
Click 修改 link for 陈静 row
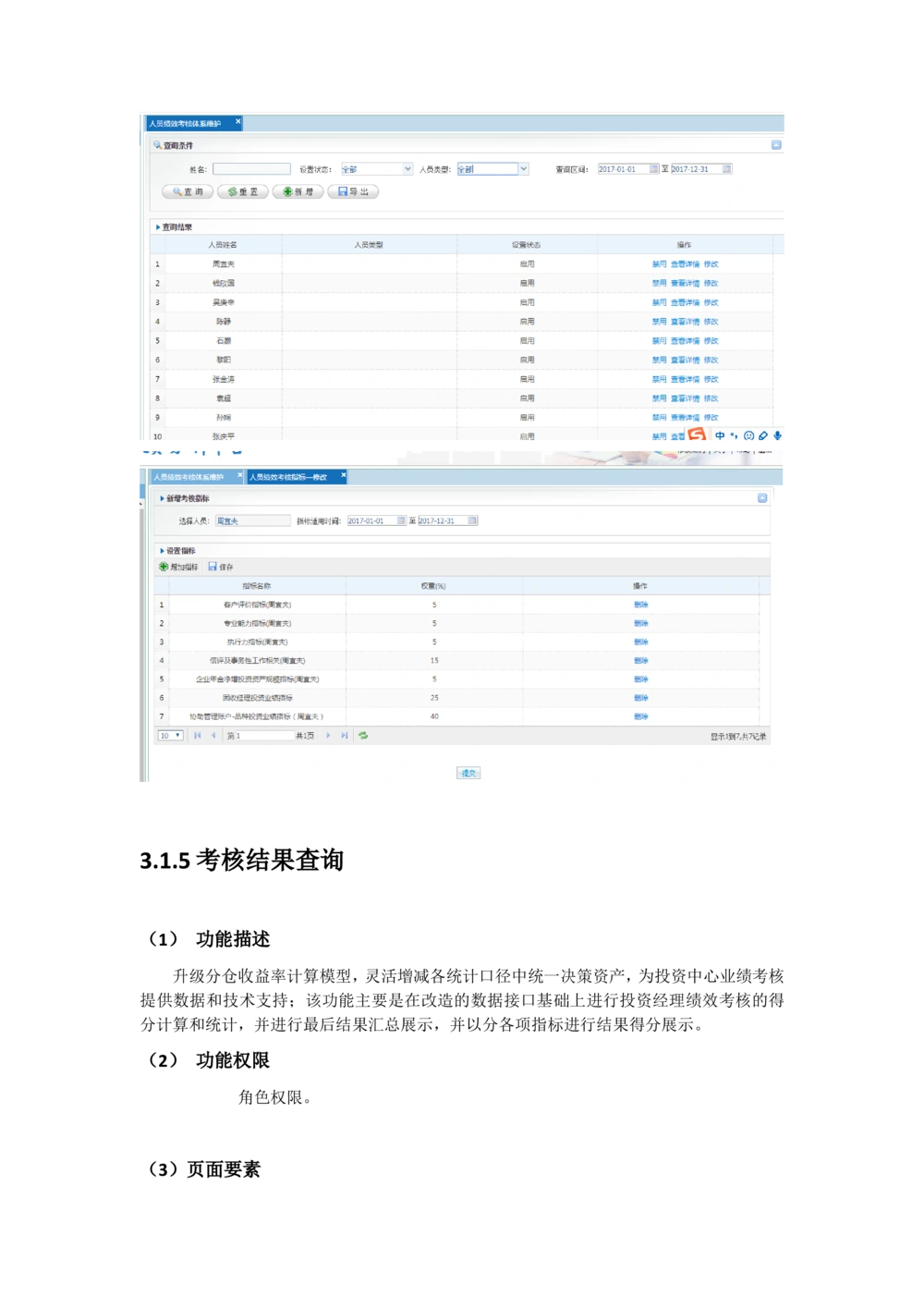pos(711,322)
